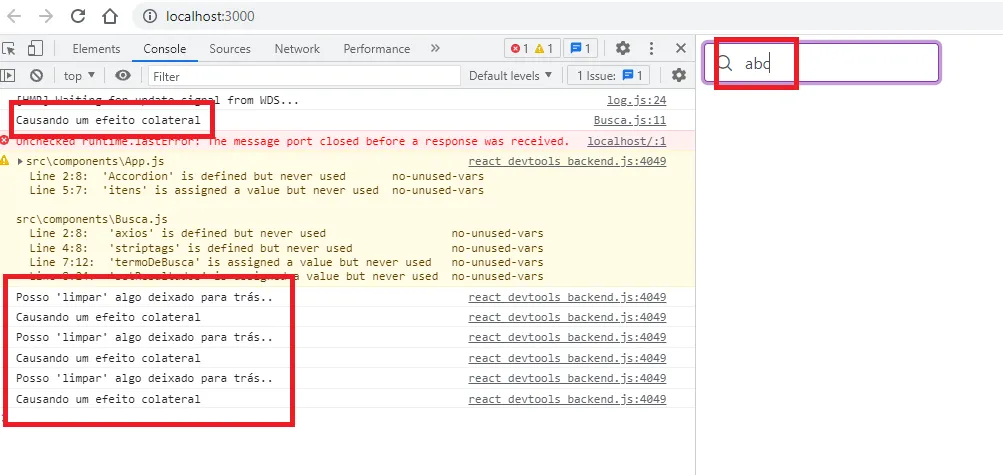Click the yellow warning icon beside App.js
The image size is (1003, 475).
5,160
